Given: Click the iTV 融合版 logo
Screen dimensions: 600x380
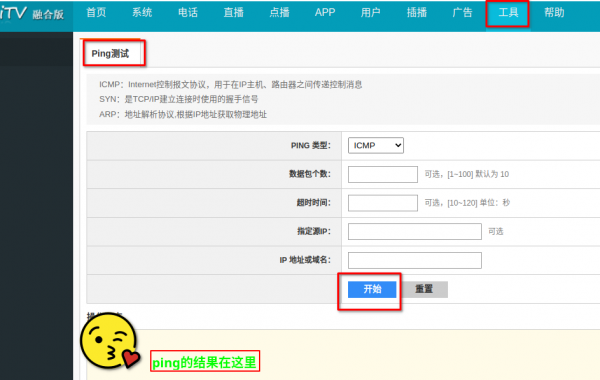Looking at the screenshot, I should tap(32, 13).
